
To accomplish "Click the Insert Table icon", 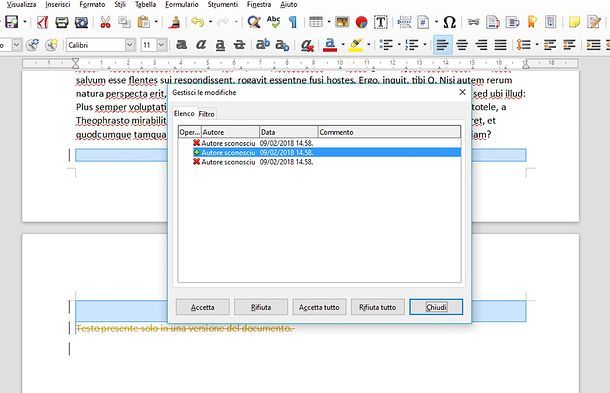I will (x=316, y=22).
